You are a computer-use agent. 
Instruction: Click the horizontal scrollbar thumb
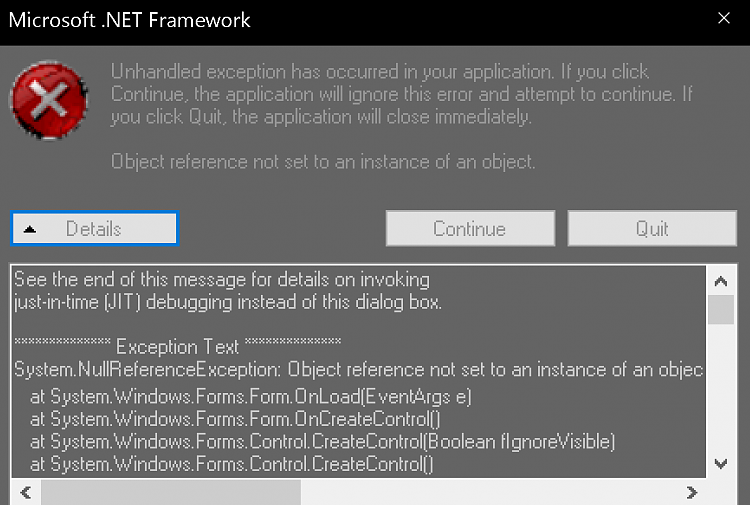[171, 492]
